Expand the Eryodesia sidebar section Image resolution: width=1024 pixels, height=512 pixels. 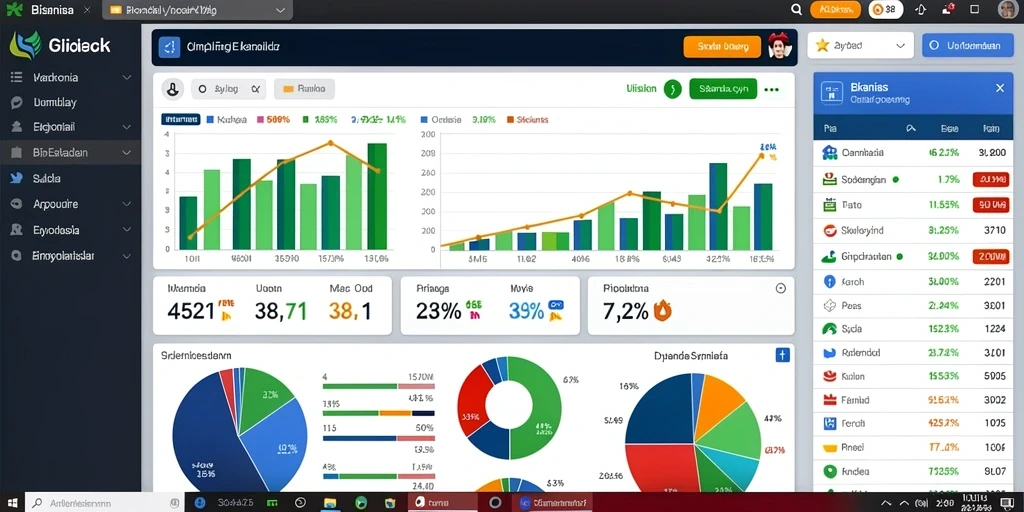[x=127, y=230]
